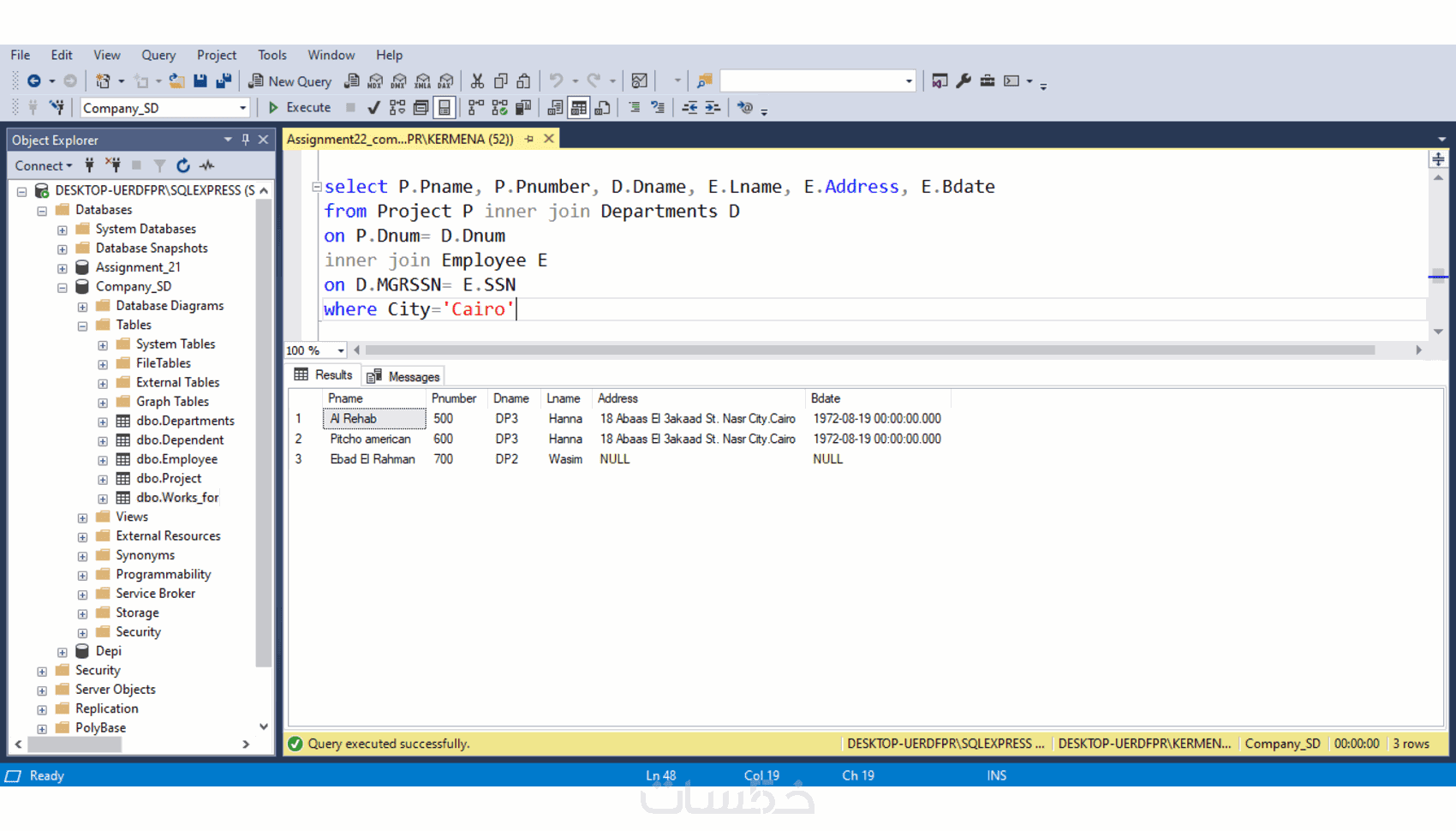Open the Query menu
The image size is (1456, 831).
[158, 55]
